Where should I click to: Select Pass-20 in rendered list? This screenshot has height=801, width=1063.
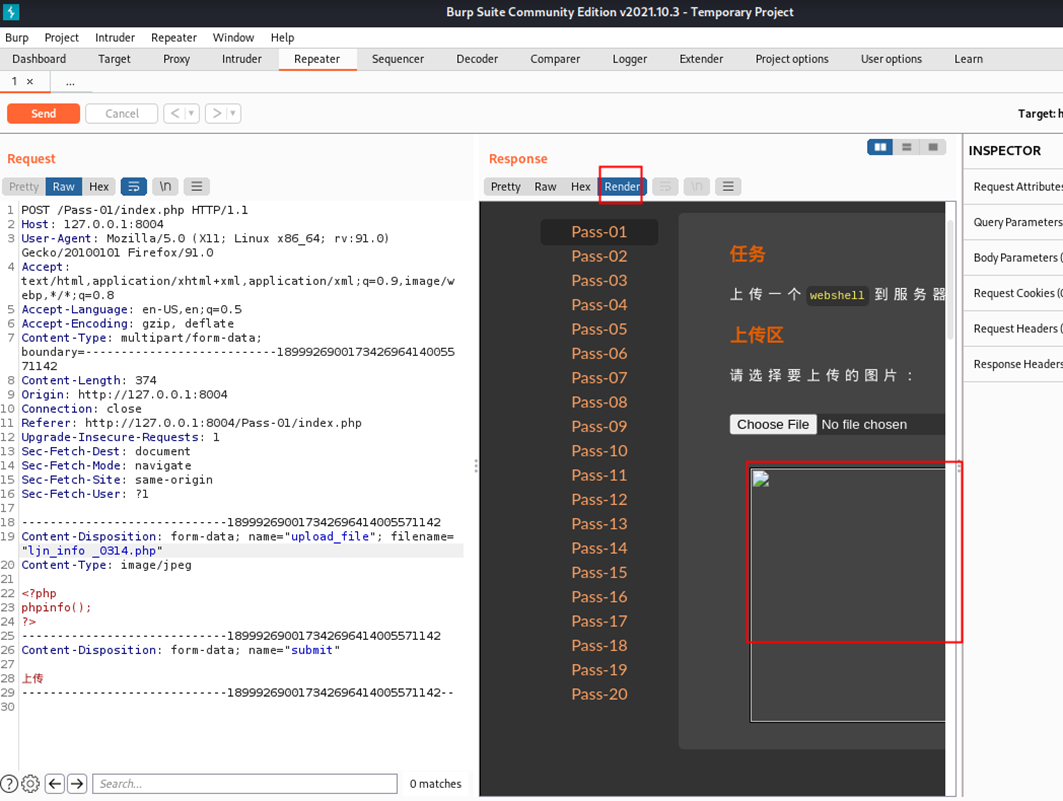[599, 694]
